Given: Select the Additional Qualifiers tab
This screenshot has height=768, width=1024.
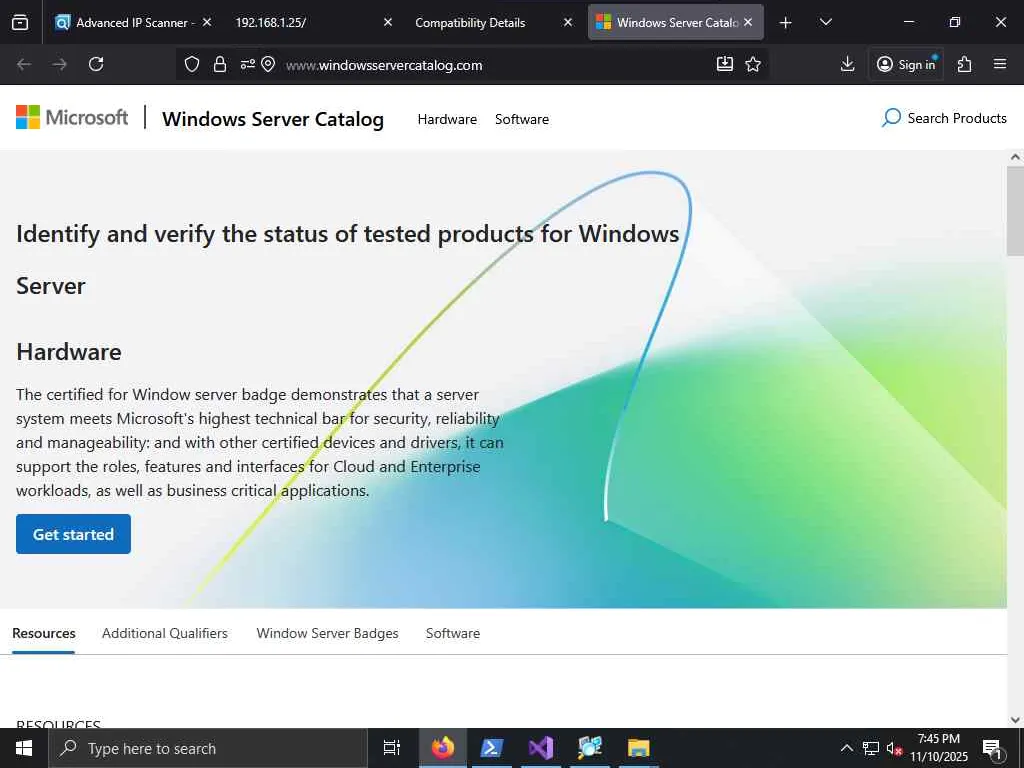Looking at the screenshot, I should (x=165, y=633).
